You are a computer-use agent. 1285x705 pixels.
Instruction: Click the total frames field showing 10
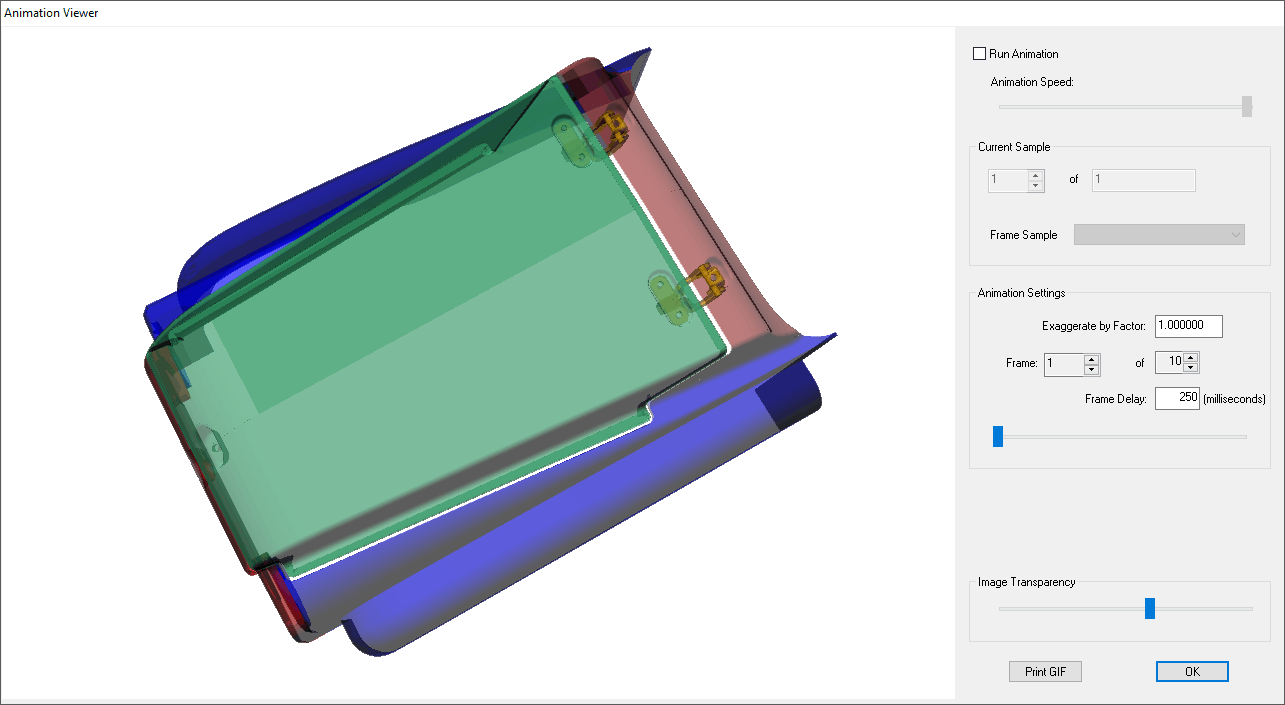coord(1169,363)
